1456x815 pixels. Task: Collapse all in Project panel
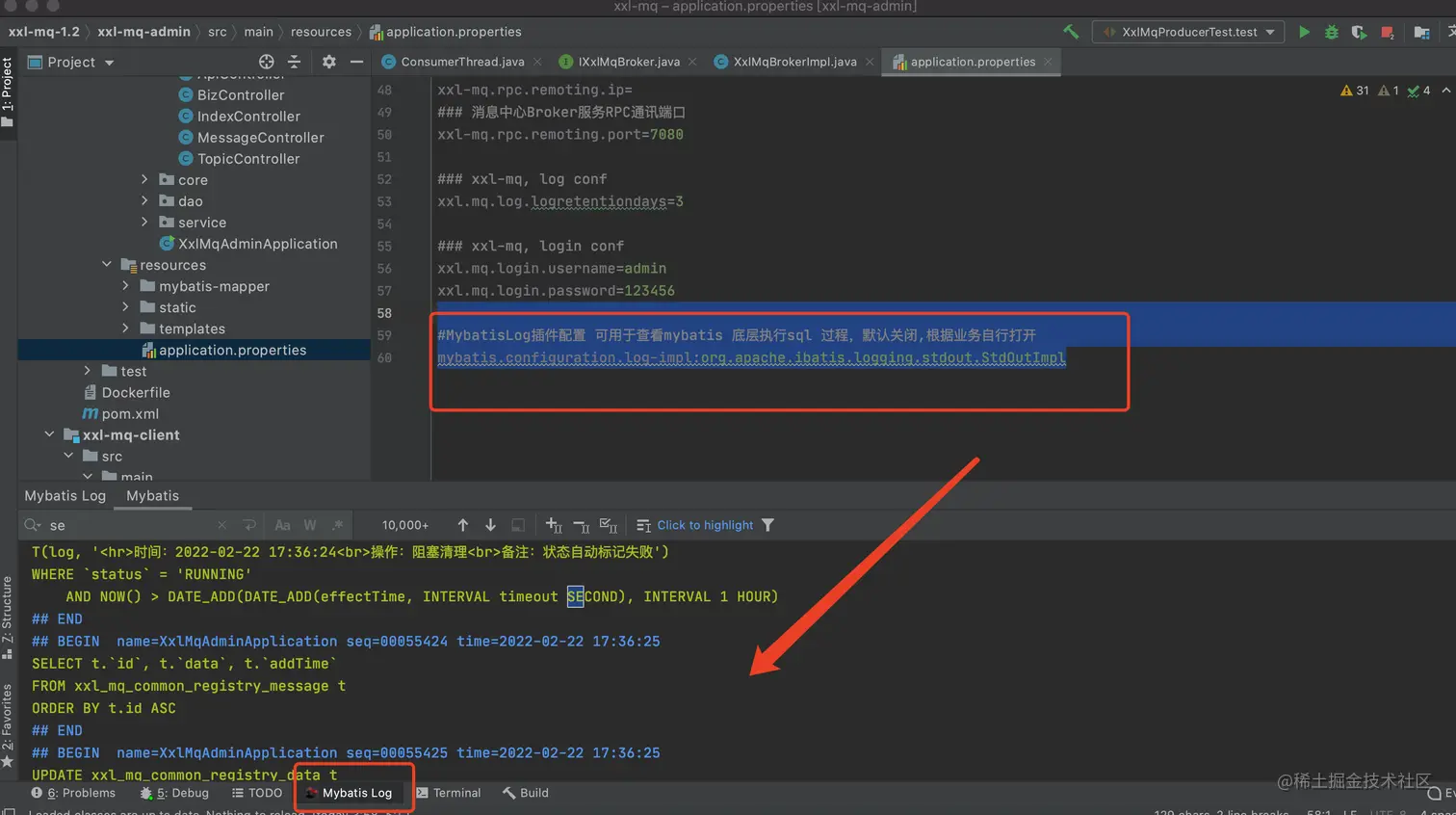(x=295, y=62)
